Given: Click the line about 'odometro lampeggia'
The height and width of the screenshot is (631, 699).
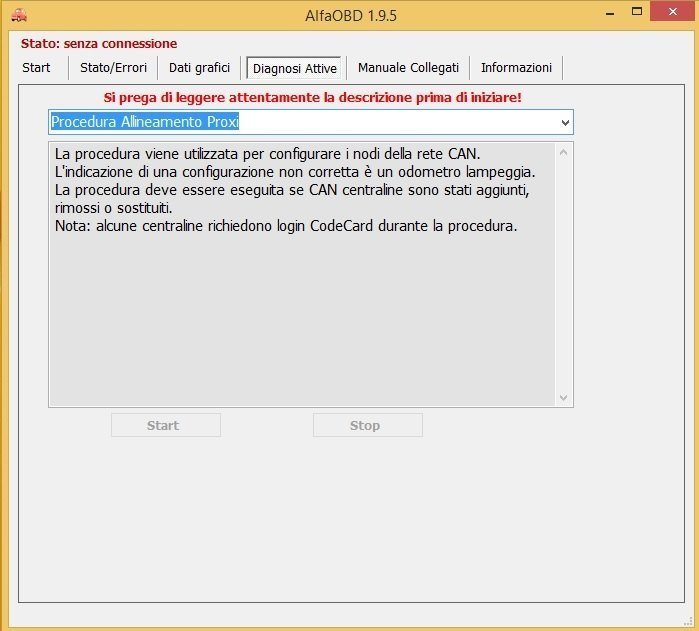Looking at the screenshot, I should pos(295,172).
